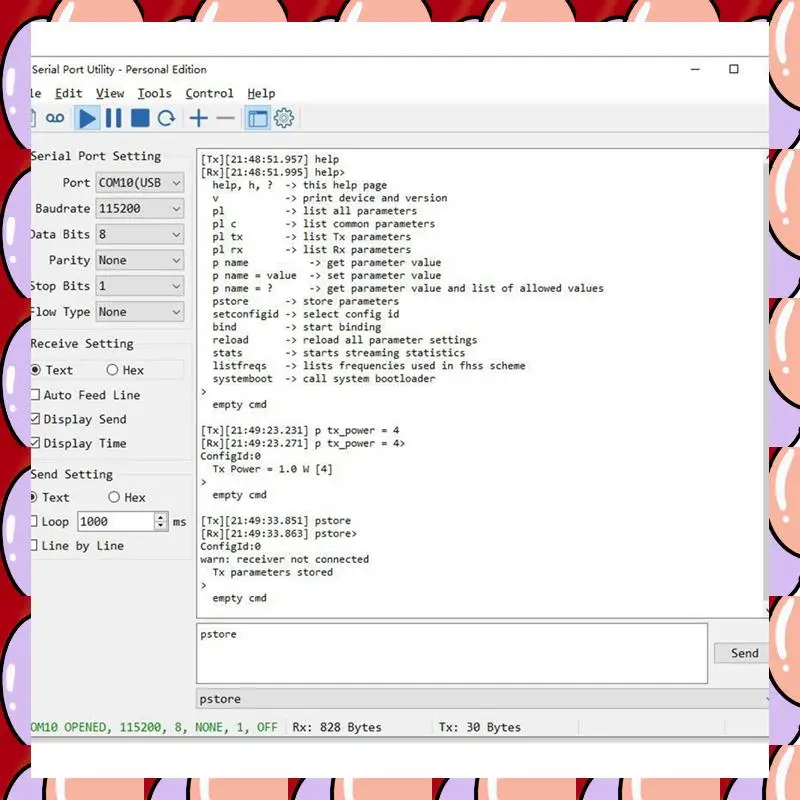Click the Send Setting group heading
This screenshot has width=800, height=800.
coord(71,474)
